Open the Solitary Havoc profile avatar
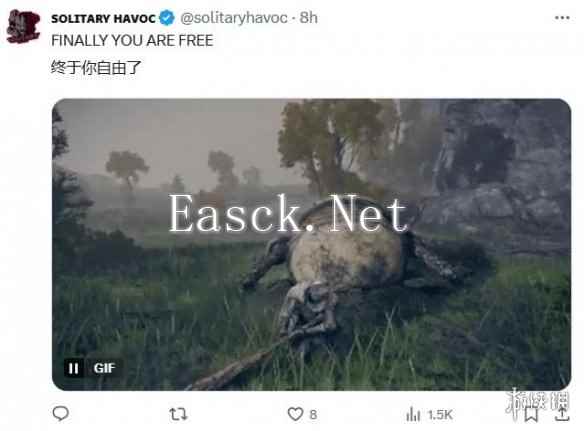584x431 pixels. point(23,26)
